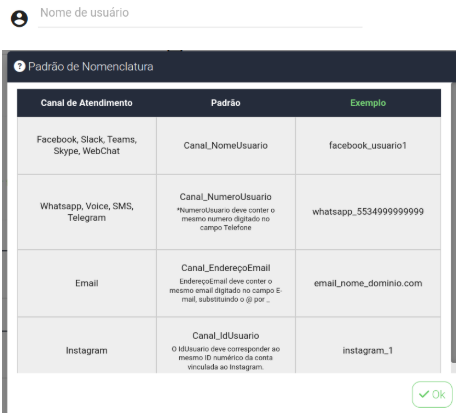
Task: Click the whatsapp_5534999999999 example cell
Action: click(368, 212)
